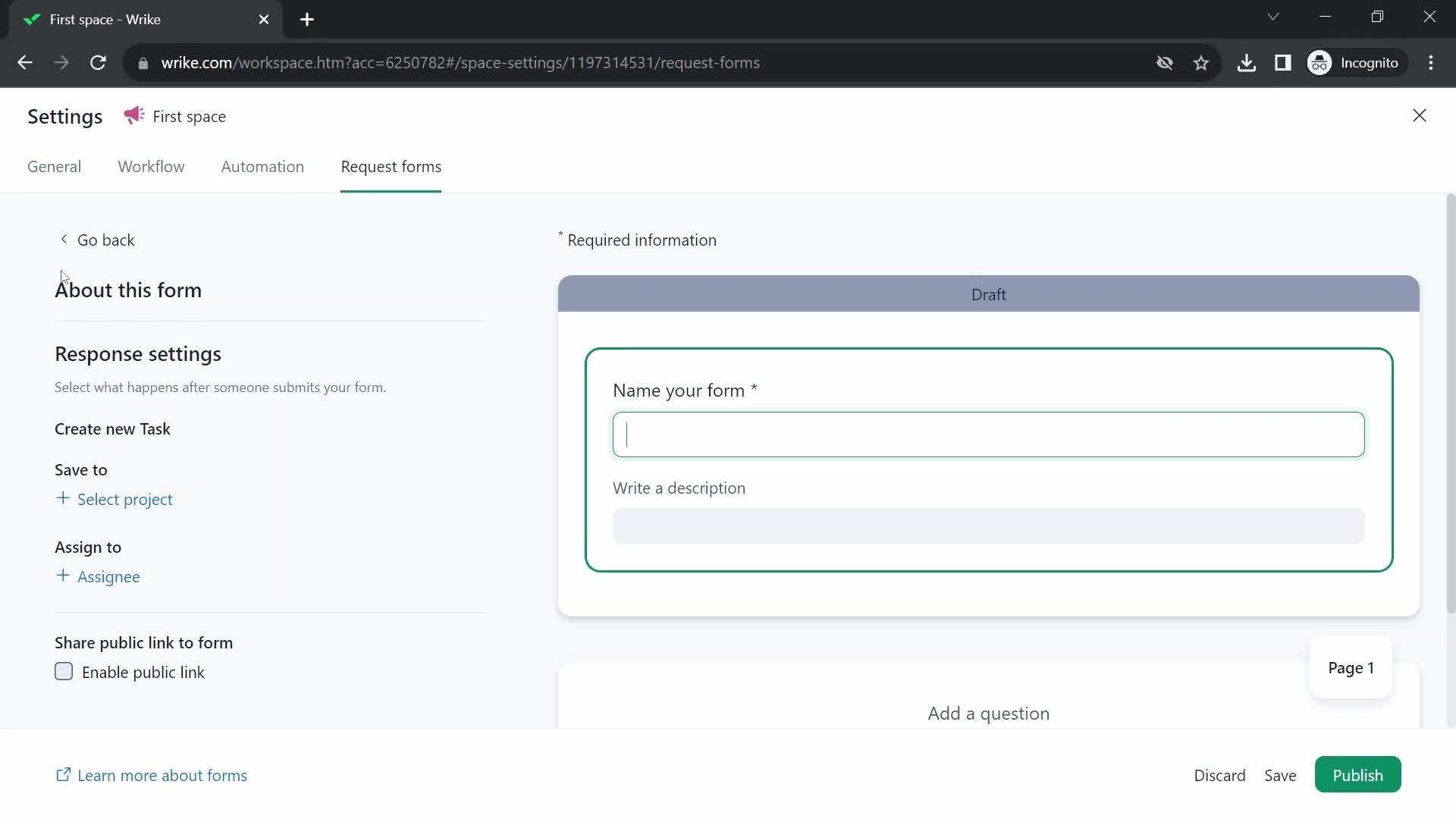Viewport: 1456px width, 819px height.
Task: Click the Name your form input field
Action: 988,435
